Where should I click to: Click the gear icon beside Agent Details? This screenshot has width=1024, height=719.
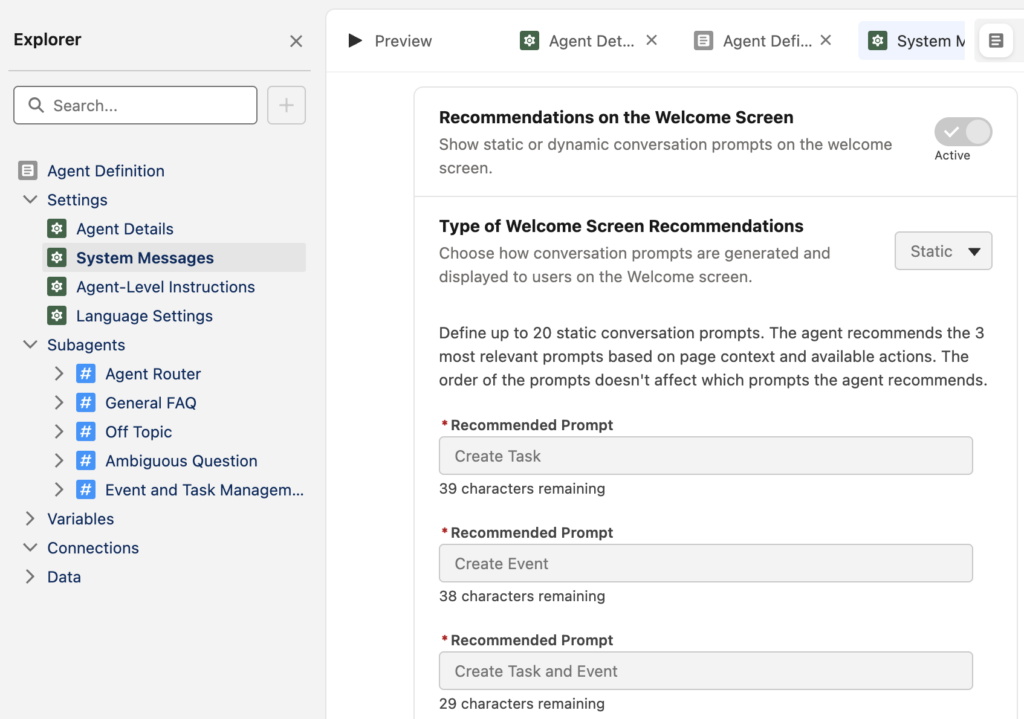pyautogui.click(x=57, y=229)
